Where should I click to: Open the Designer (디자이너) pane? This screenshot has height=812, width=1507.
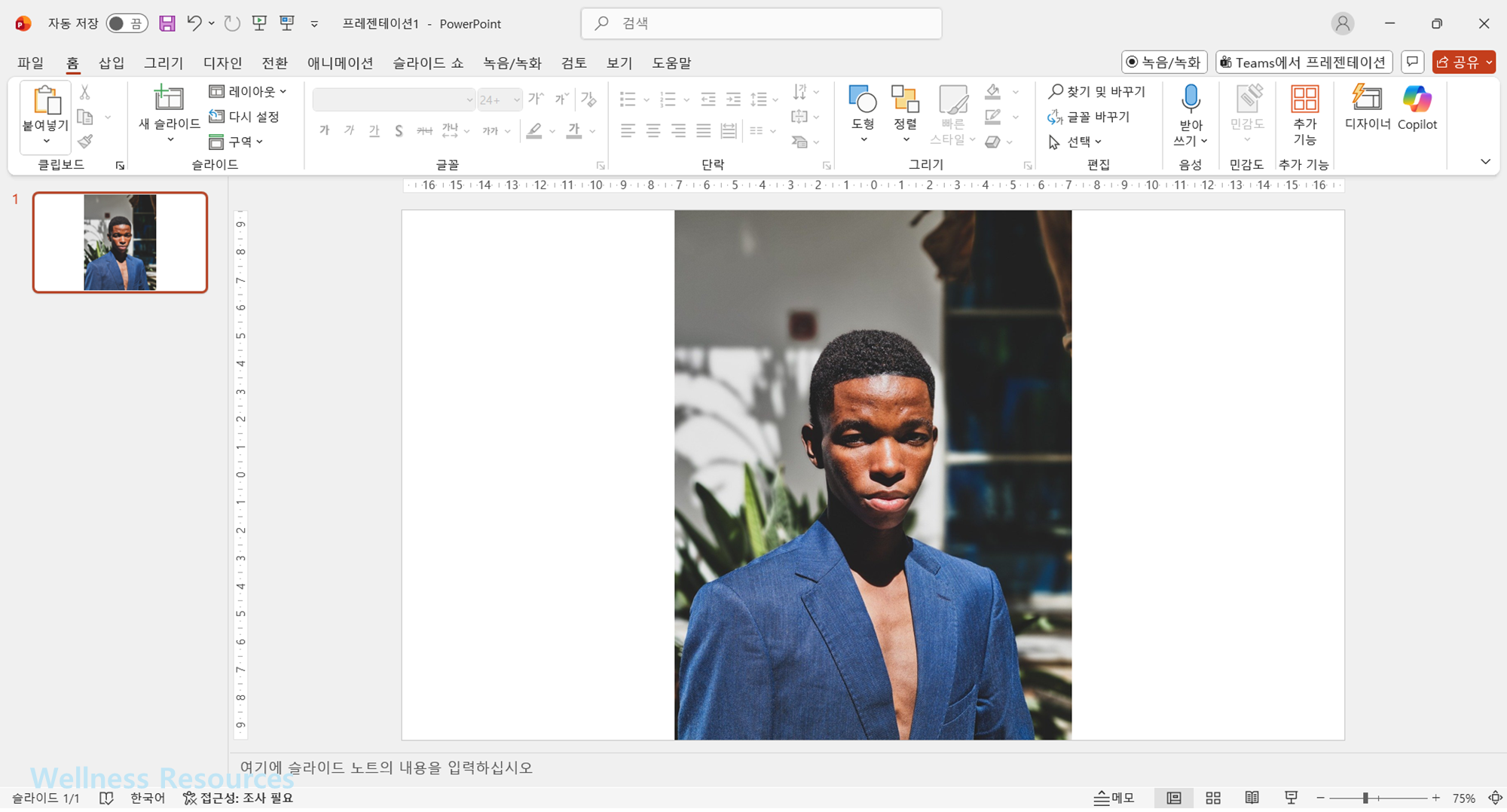pos(1367,108)
